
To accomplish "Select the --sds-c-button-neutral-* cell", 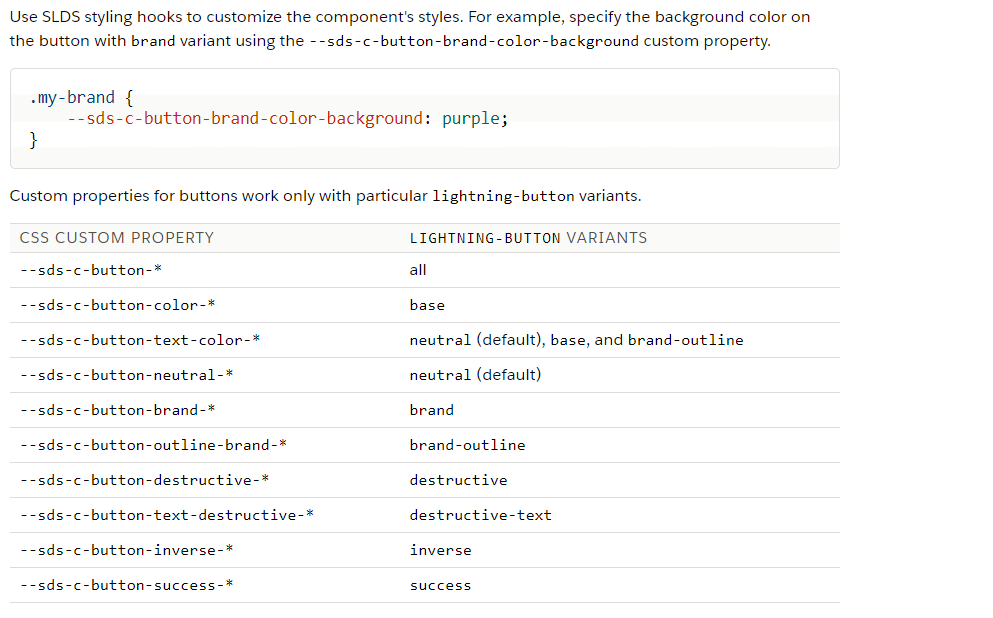I will [126, 375].
